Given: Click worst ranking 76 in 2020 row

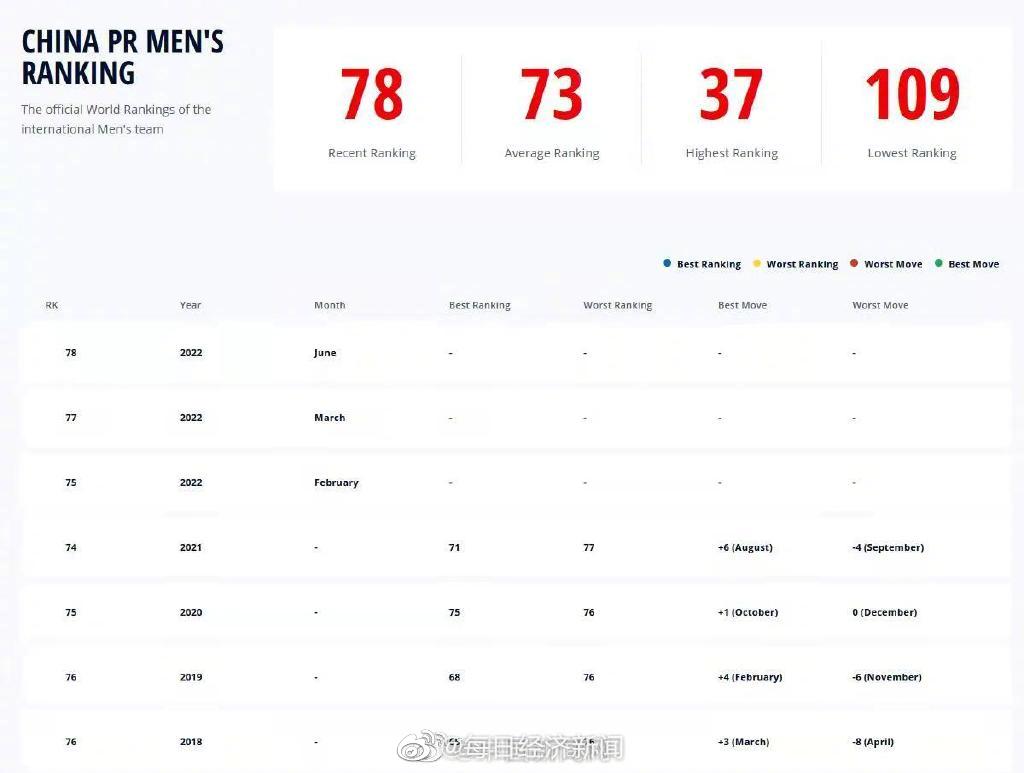Looking at the screenshot, I should pyautogui.click(x=588, y=612).
